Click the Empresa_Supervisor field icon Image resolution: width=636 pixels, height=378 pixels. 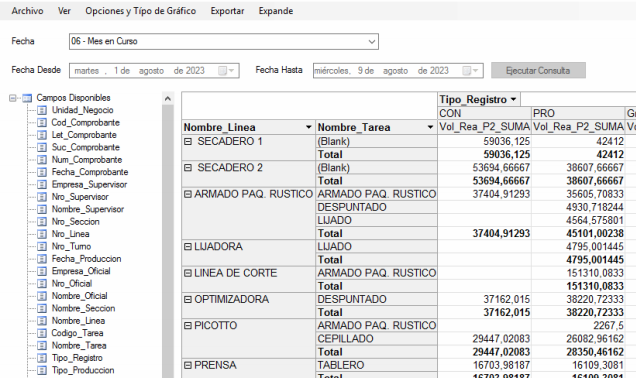pyautogui.click(x=42, y=185)
